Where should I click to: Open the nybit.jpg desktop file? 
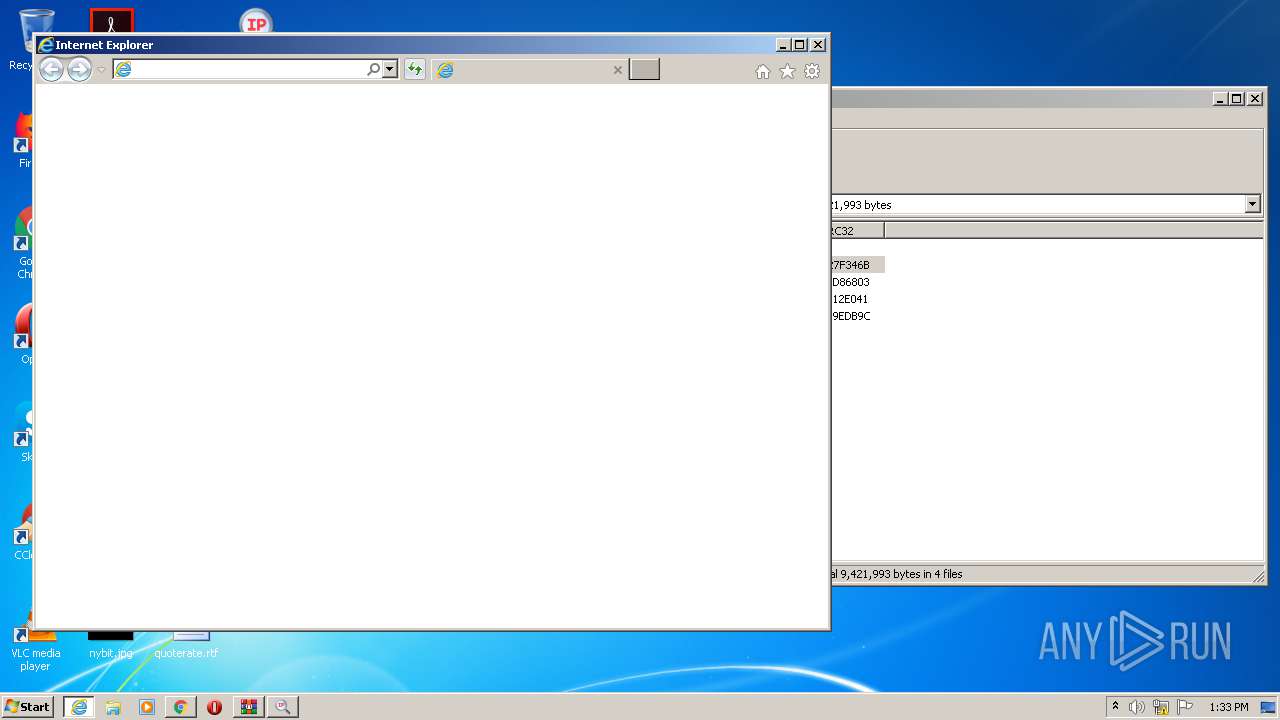pyautogui.click(x=110, y=644)
